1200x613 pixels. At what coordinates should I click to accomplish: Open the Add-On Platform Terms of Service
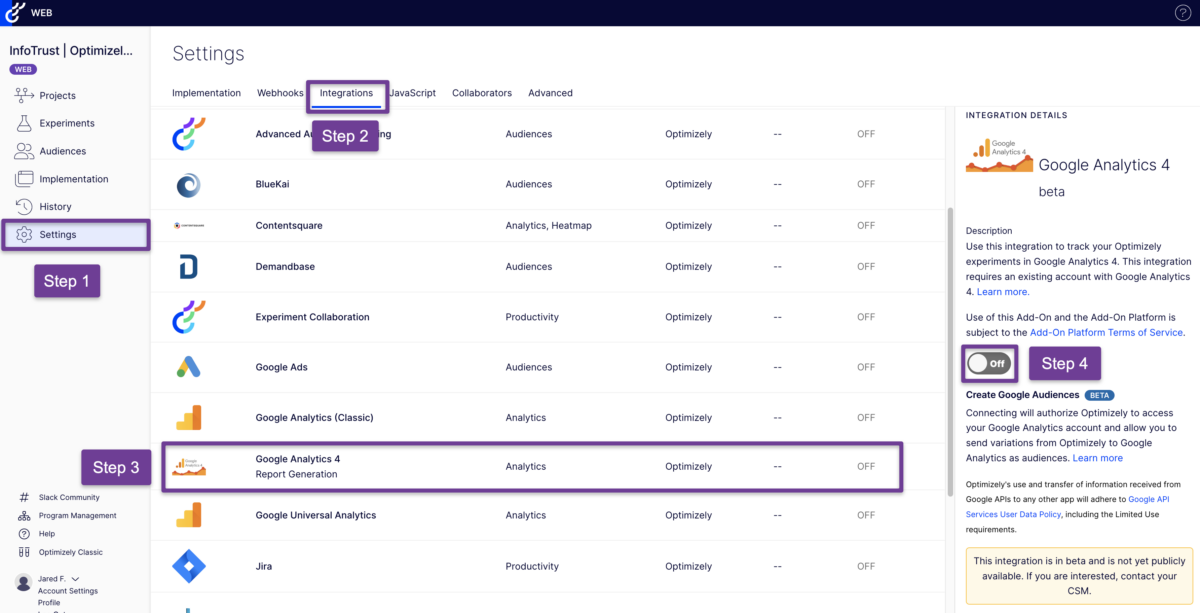(1106, 331)
